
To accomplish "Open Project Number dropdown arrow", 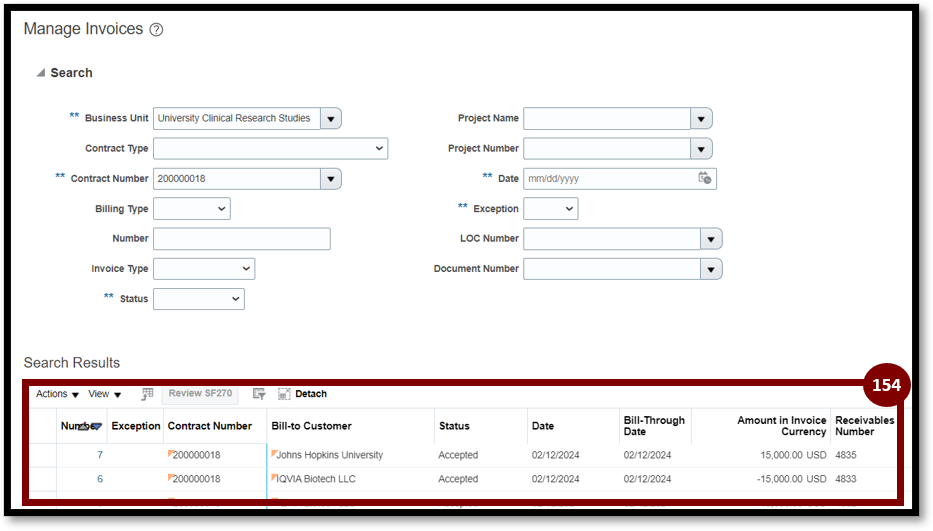I will point(701,148).
